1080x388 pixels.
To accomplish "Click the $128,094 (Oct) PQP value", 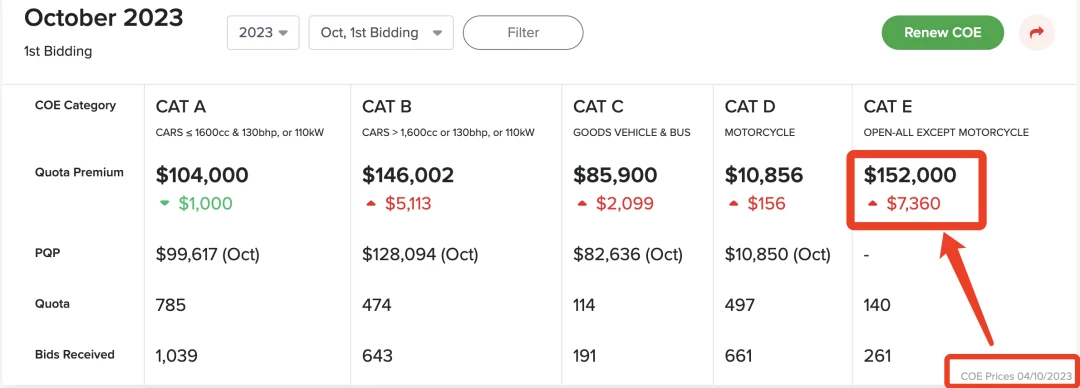I will (420, 254).
